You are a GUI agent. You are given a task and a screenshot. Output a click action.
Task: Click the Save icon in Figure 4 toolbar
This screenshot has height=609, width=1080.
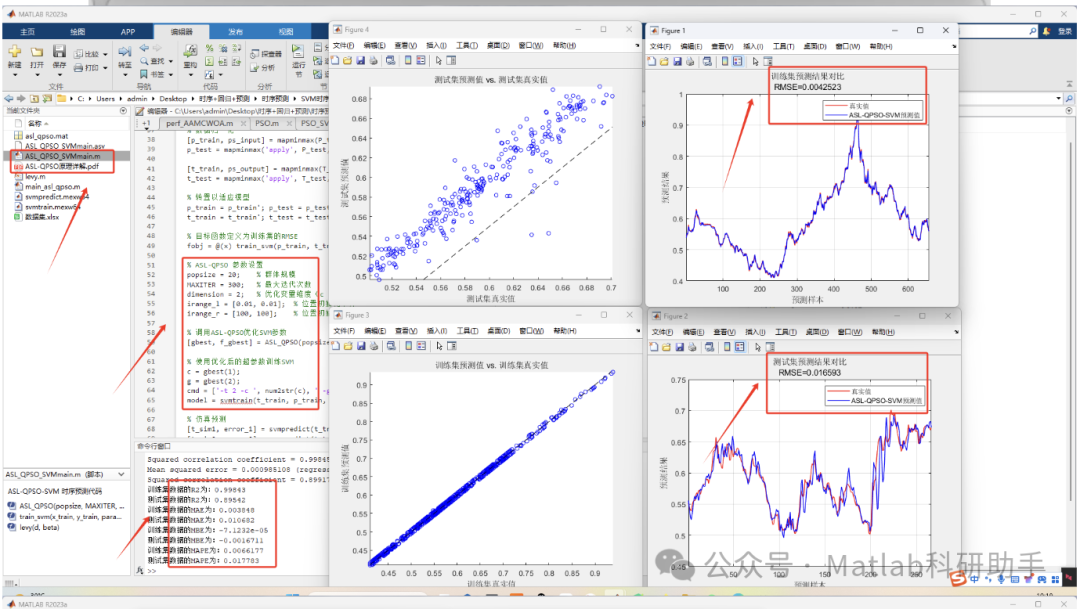pyautogui.click(x=360, y=61)
